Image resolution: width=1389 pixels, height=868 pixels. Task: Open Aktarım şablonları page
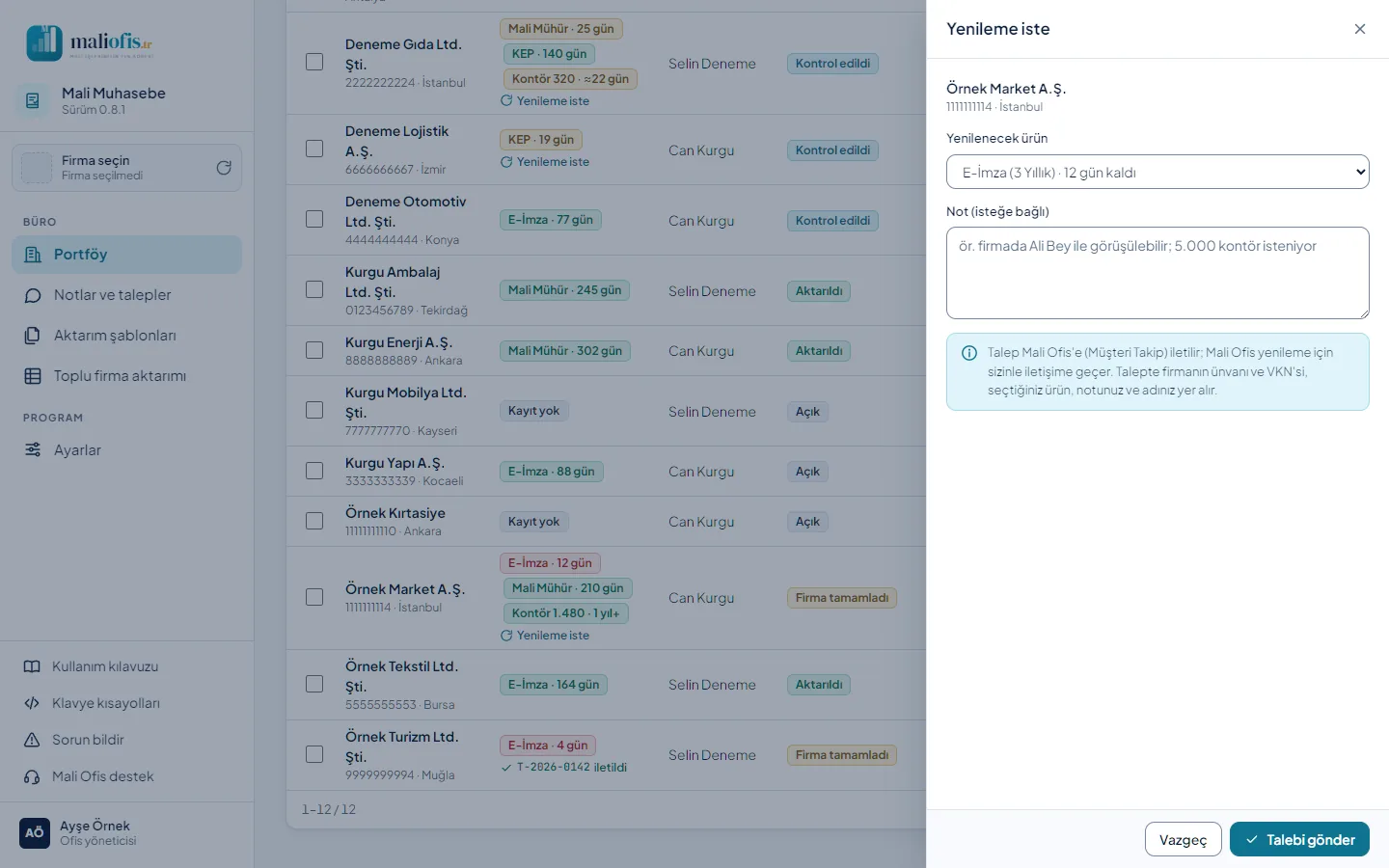click(126, 336)
